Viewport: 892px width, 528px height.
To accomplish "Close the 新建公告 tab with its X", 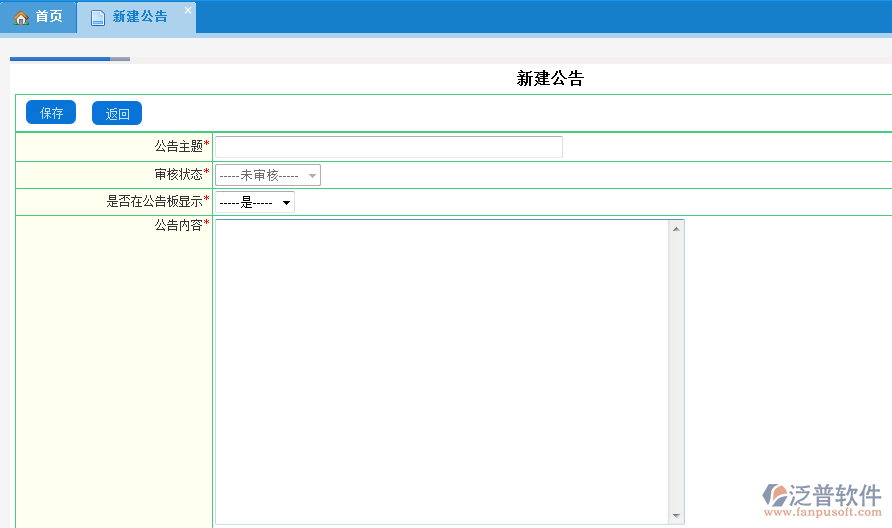I will point(188,11).
